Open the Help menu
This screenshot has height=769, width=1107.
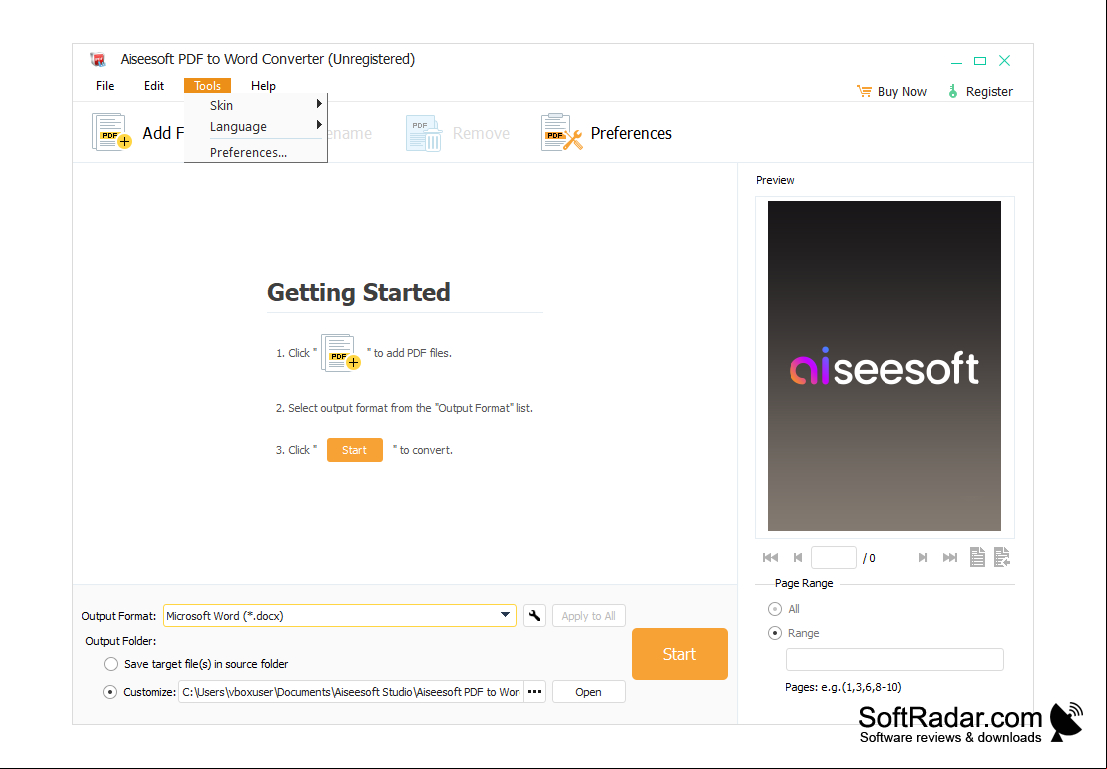click(263, 85)
